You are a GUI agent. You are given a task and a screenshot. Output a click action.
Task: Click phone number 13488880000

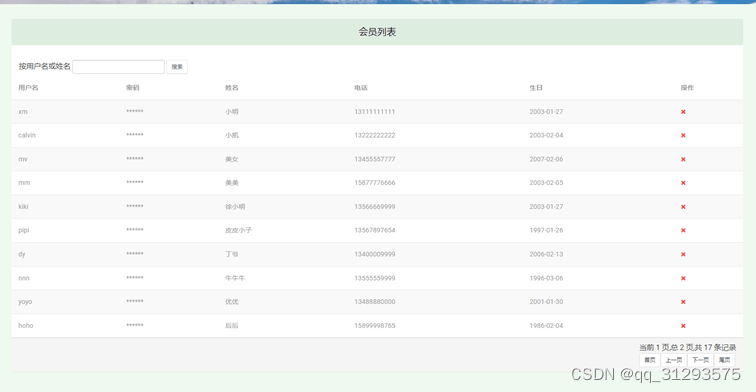coord(375,302)
